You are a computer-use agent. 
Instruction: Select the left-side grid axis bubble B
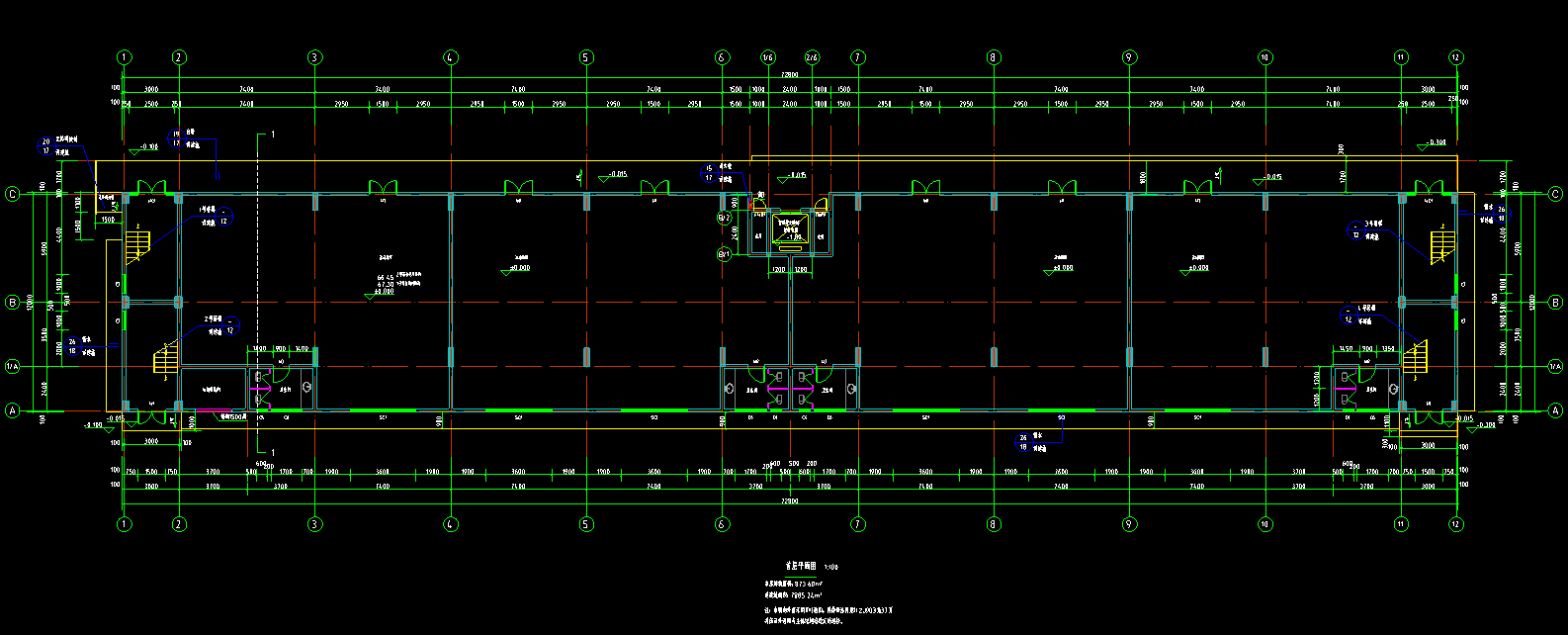[x=12, y=302]
